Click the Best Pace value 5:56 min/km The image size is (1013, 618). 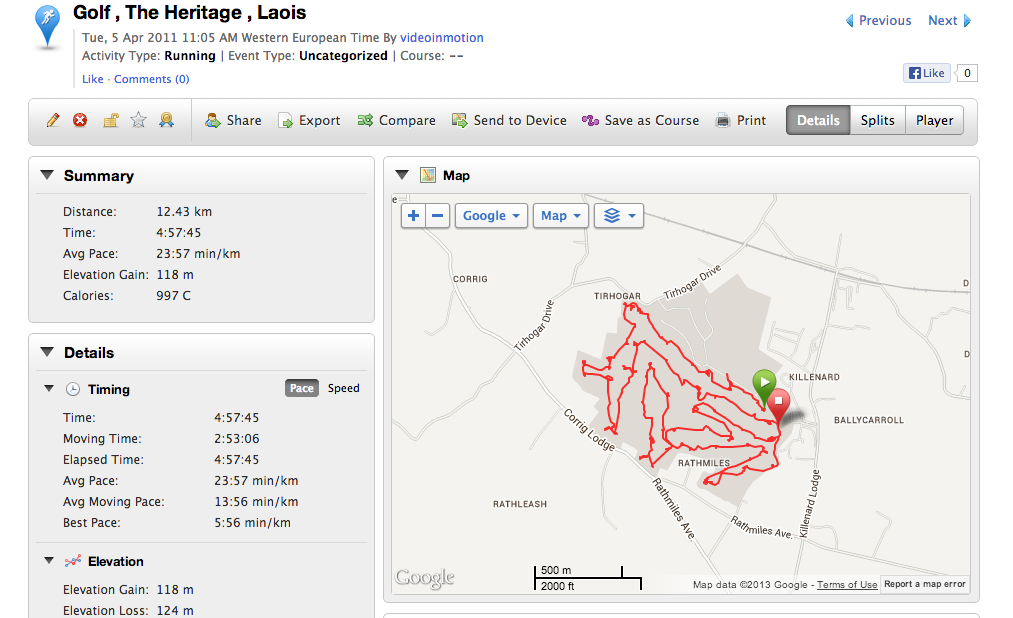tap(253, 522)
